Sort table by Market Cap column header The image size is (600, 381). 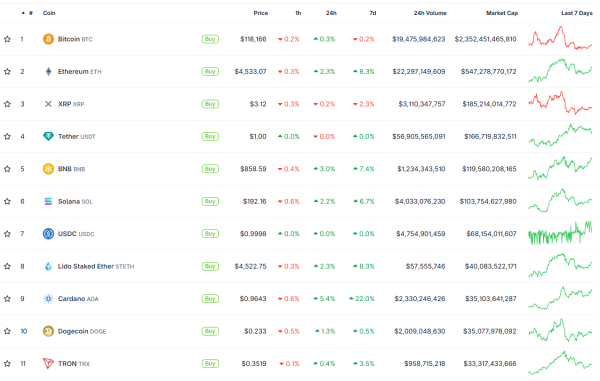tap(502, 13)
